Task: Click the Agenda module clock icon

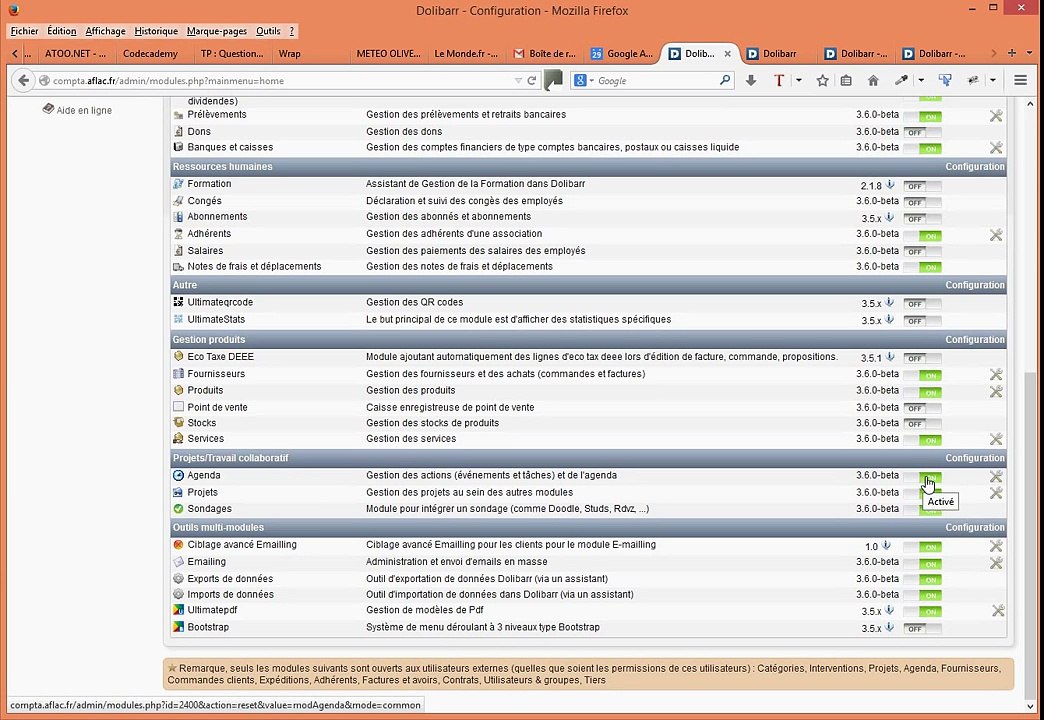Action: pos(178,476)
